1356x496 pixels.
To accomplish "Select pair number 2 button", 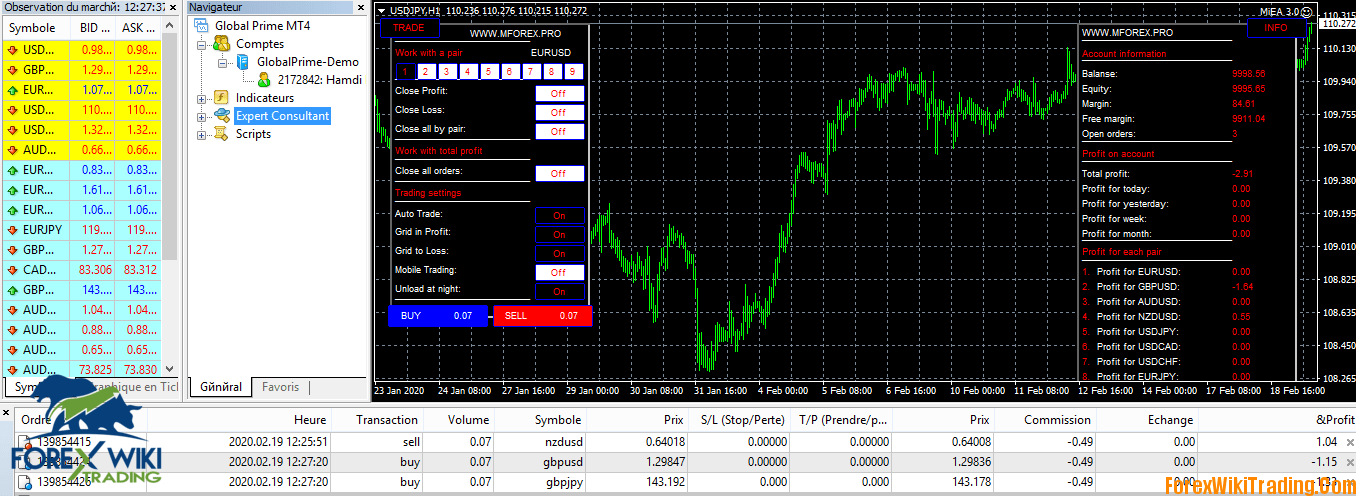I will [x=426, y=71].
